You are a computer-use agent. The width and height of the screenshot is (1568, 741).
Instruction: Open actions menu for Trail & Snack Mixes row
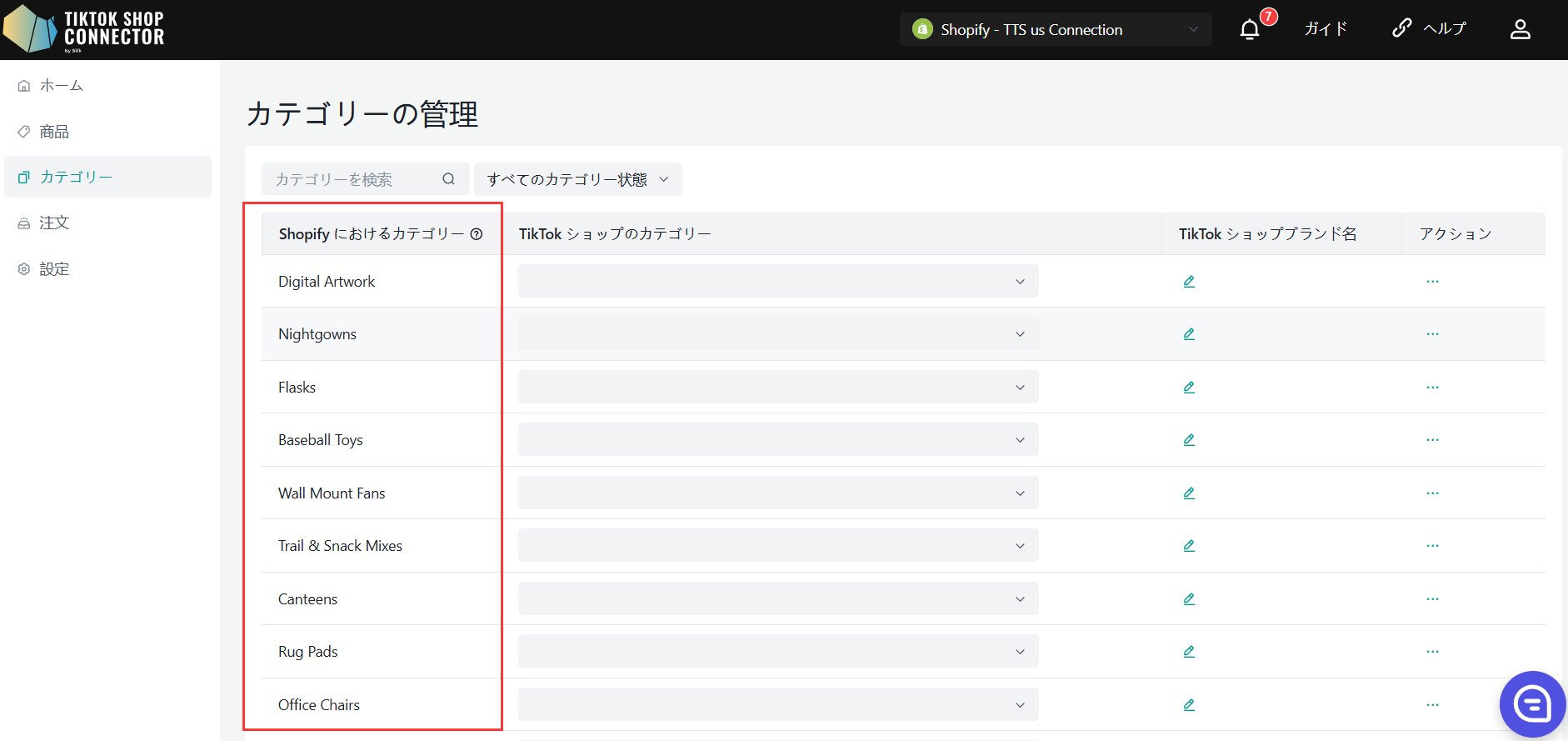pyautogui.click(x=1432, y=546)
